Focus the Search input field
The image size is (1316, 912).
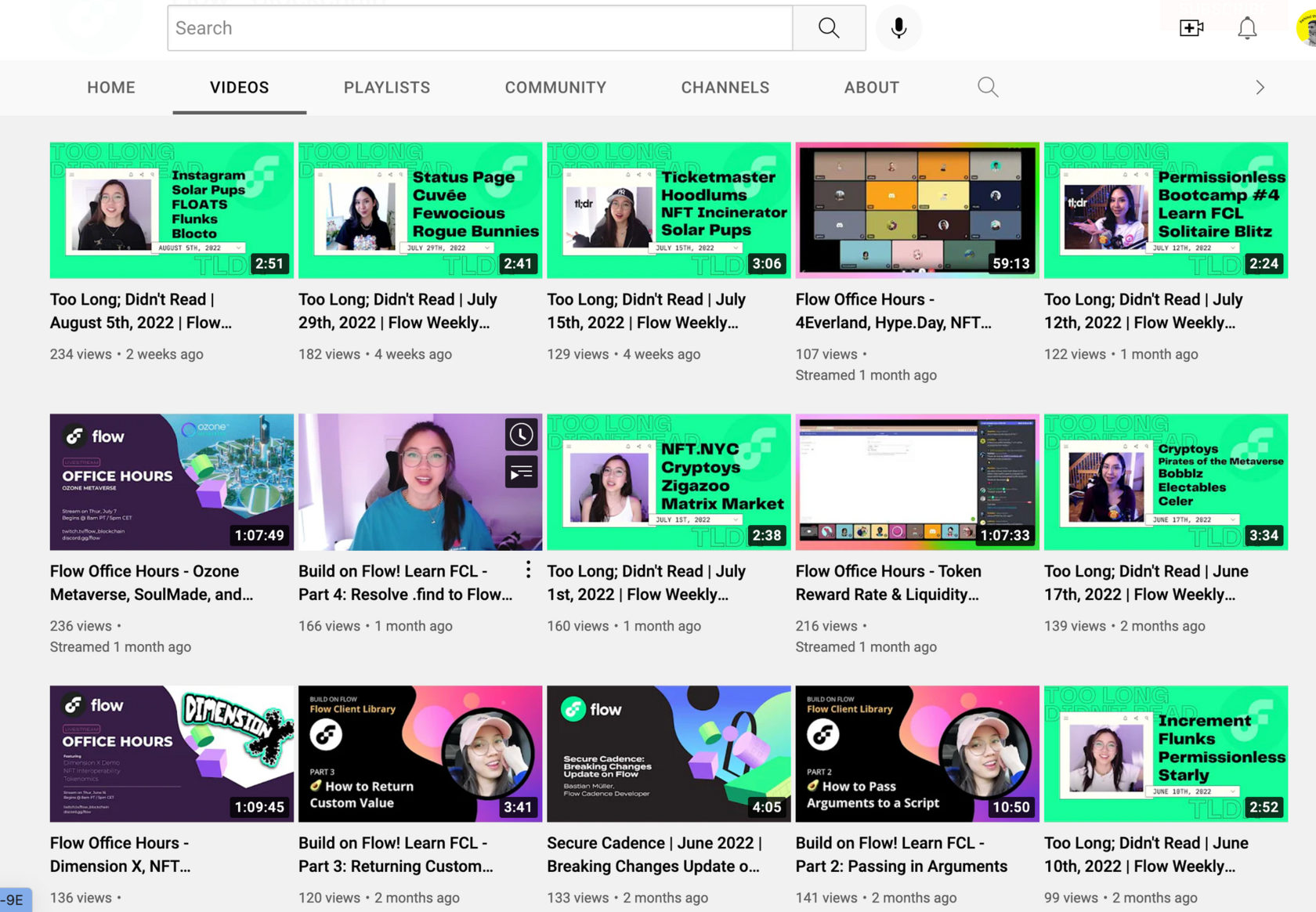tap(480, 28)
